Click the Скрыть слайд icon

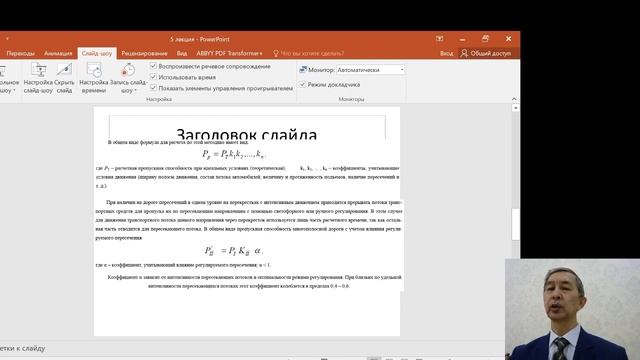pyautogui.click(x=64, y=78)
